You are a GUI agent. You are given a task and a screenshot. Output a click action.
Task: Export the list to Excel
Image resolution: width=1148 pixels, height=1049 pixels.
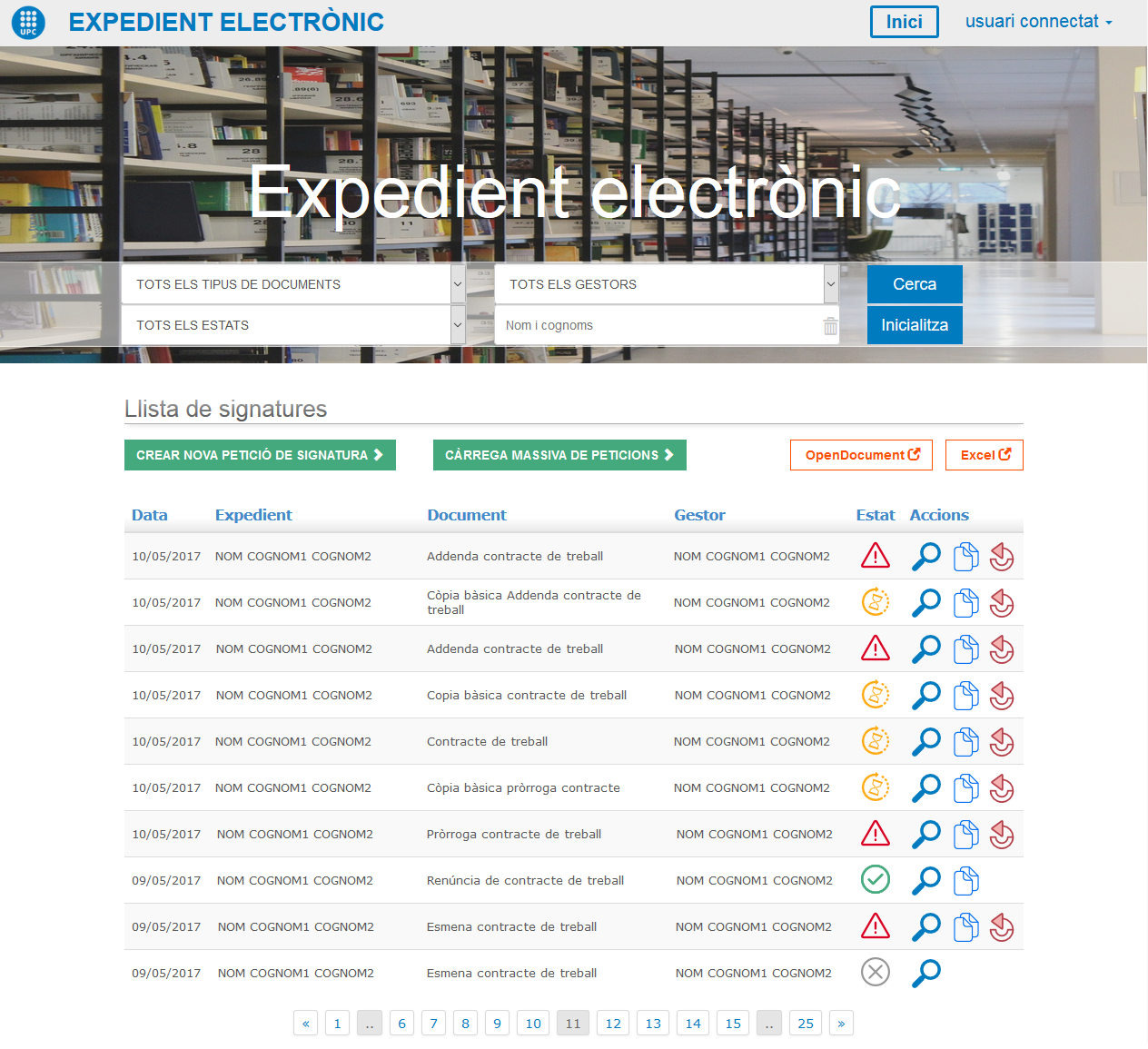[x=985, y=455]
